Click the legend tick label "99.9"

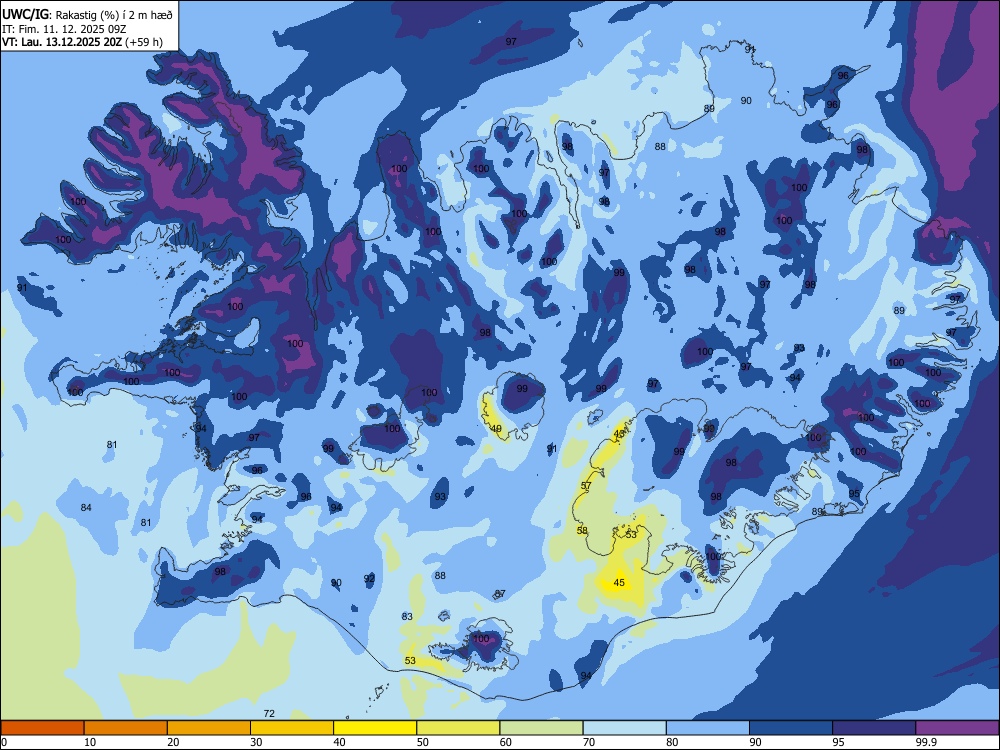click(x=926, y=742)
